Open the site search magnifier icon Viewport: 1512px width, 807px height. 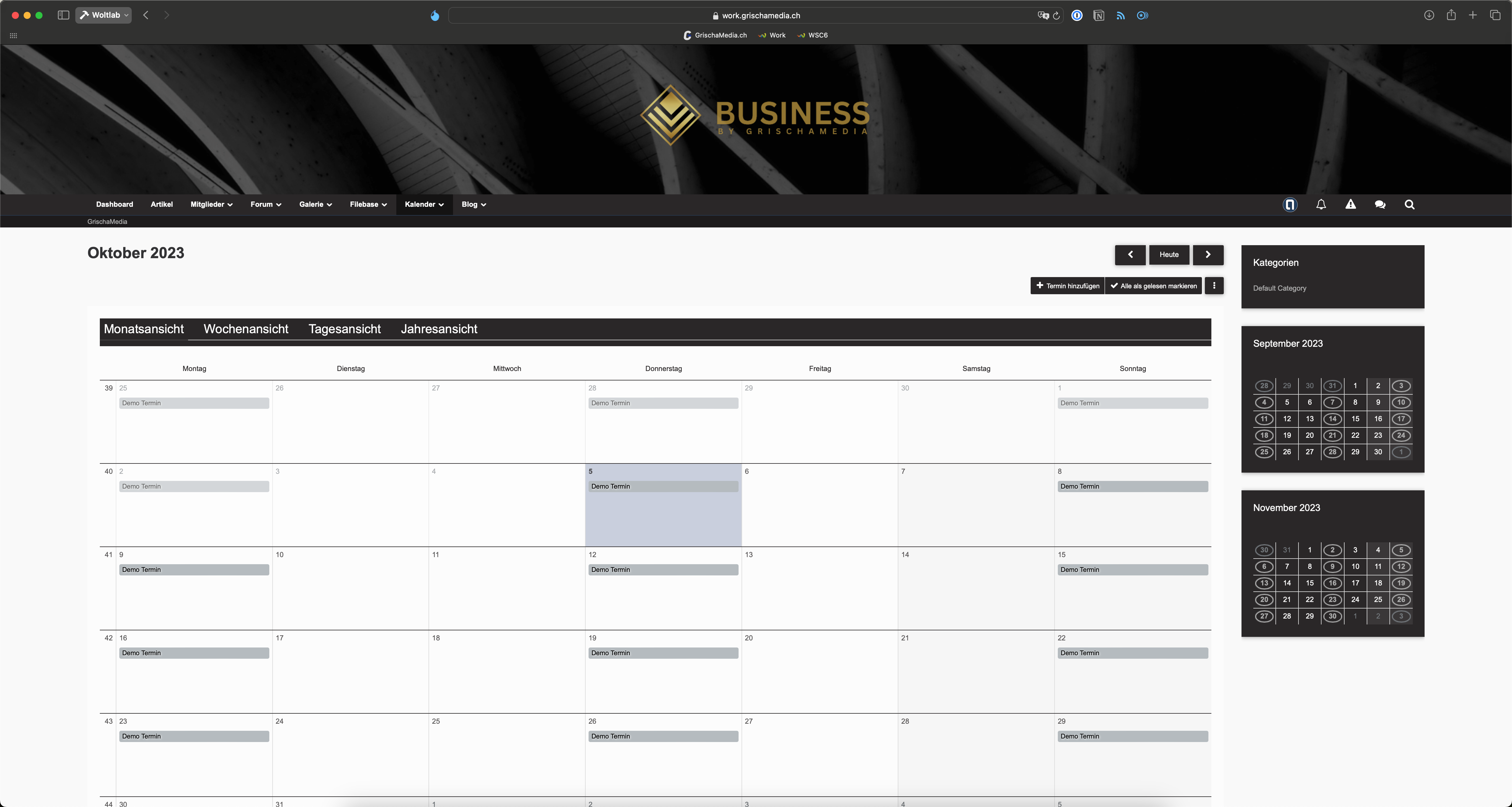pyautogui.click(x=1409, y=204)
